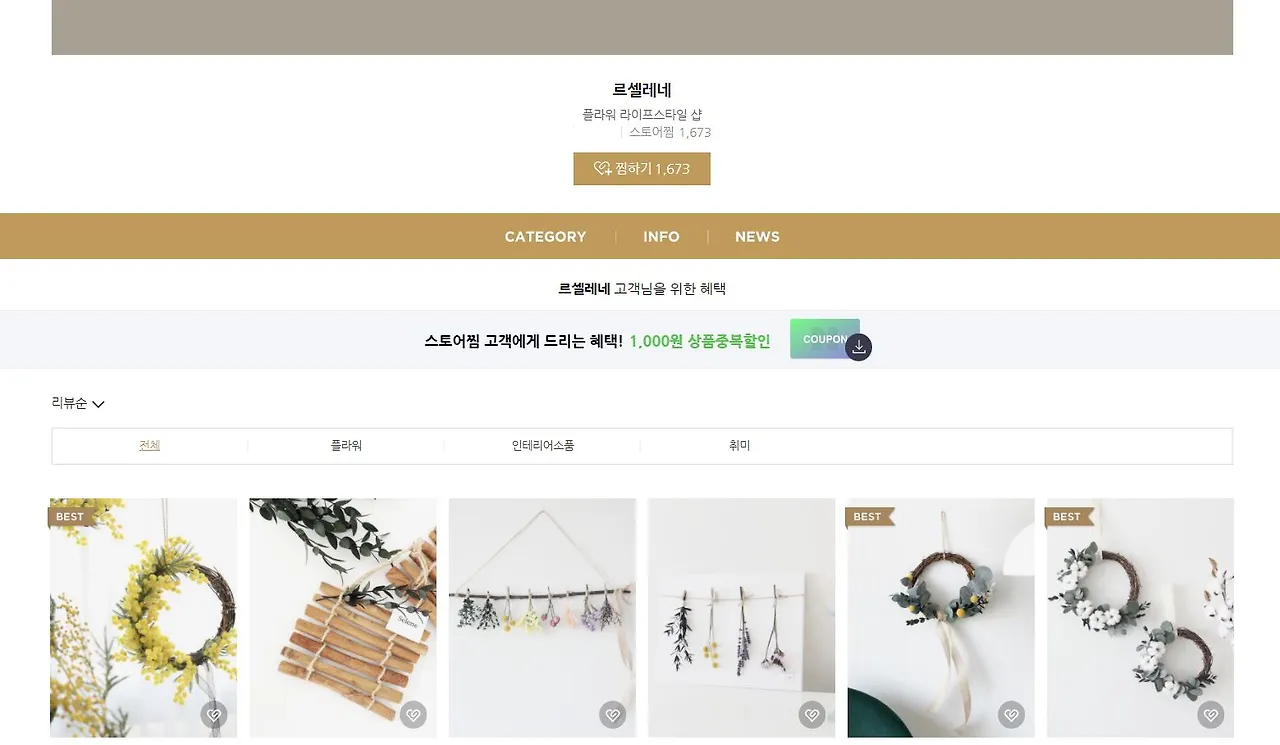Select the 인테리어소품 category tab
The image size is (1280, 745).
click(542, 446)
